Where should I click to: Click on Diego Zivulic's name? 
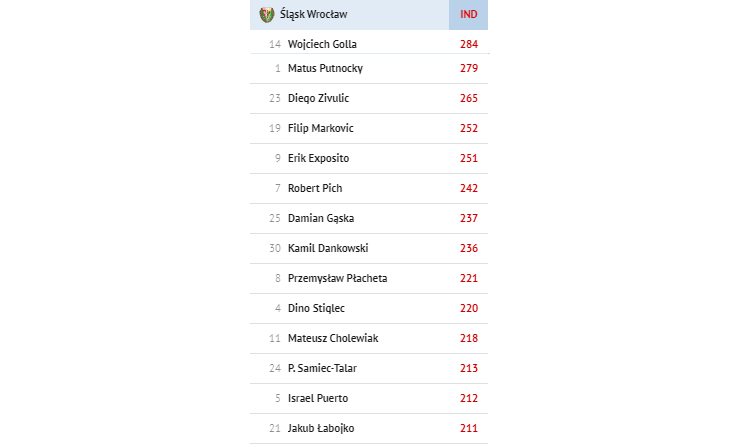coord(318,98)
